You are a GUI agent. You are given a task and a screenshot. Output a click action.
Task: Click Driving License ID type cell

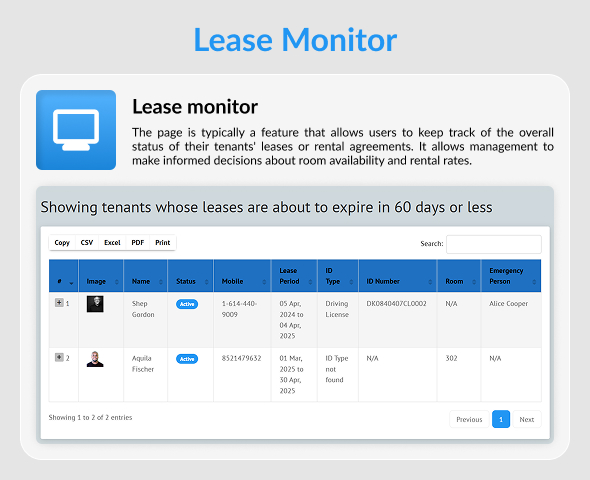point(337,309)
